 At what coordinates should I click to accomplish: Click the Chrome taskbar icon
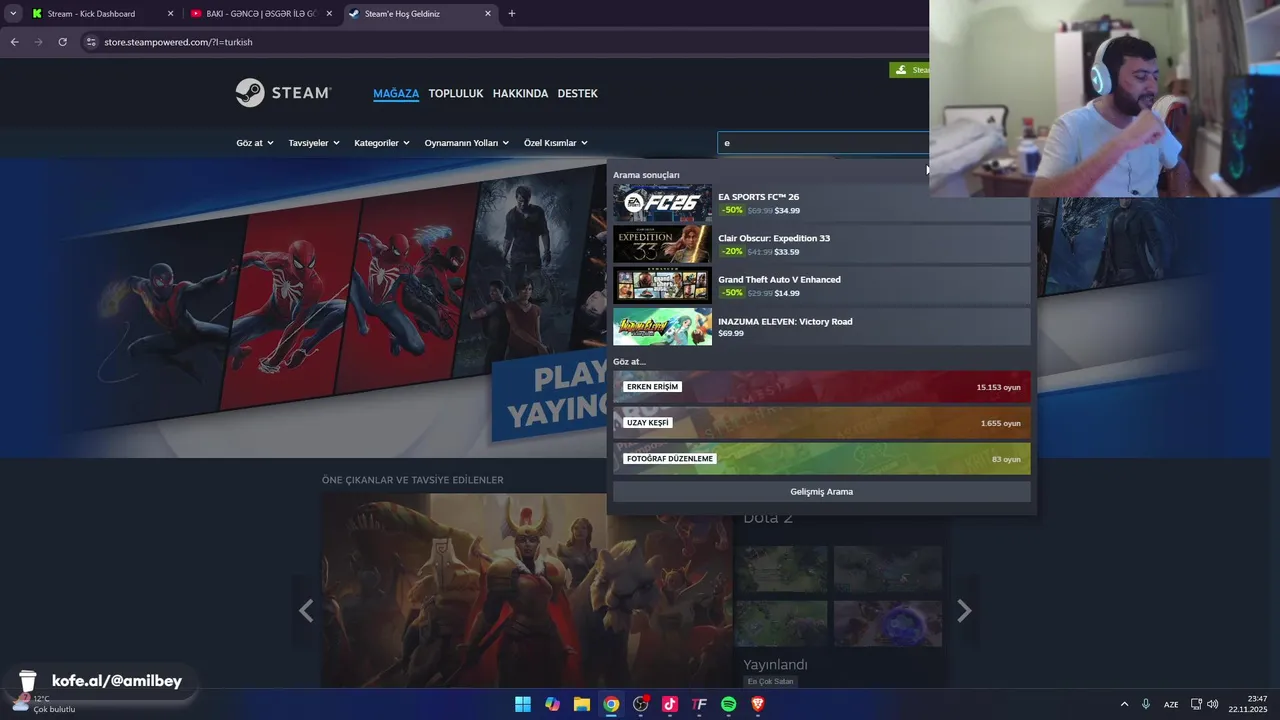[x=611, y=704]
